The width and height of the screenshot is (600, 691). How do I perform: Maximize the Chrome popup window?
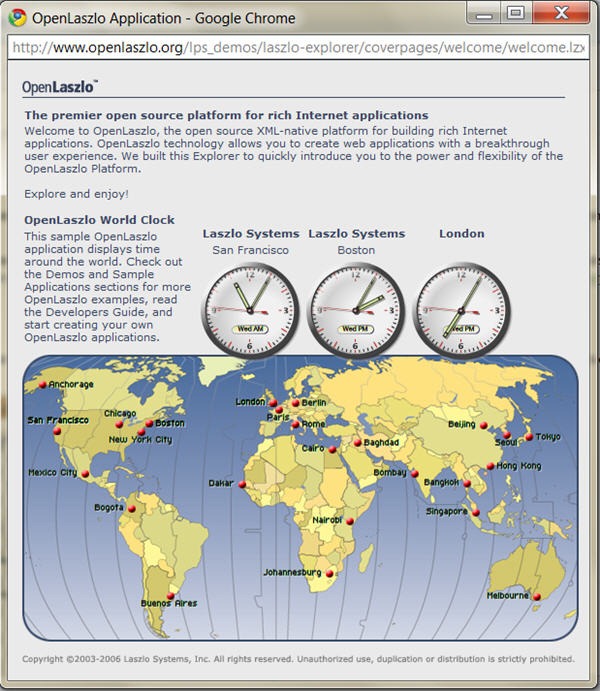coord(516,13)
